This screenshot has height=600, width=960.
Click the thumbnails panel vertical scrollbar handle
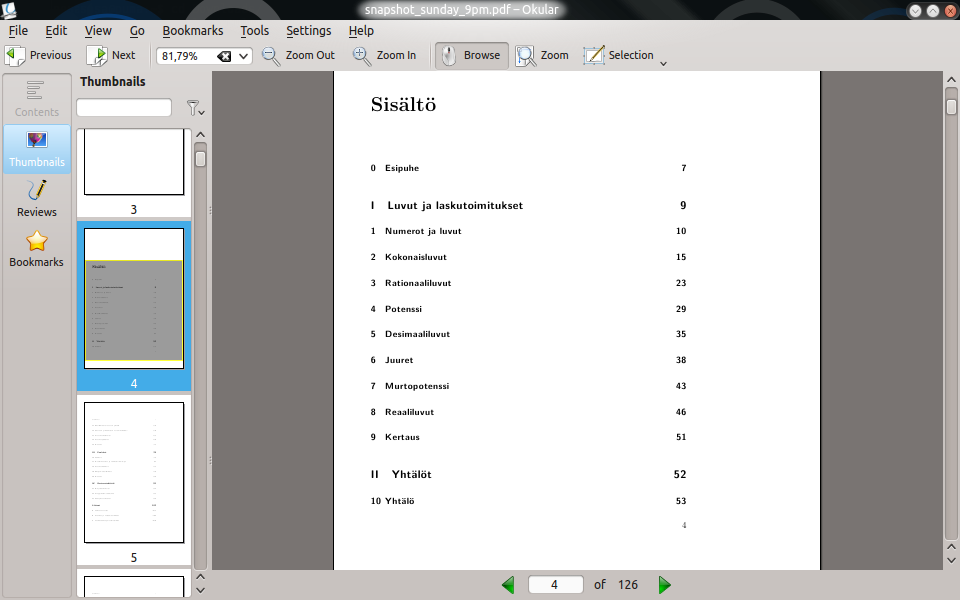tap(200, 159)
